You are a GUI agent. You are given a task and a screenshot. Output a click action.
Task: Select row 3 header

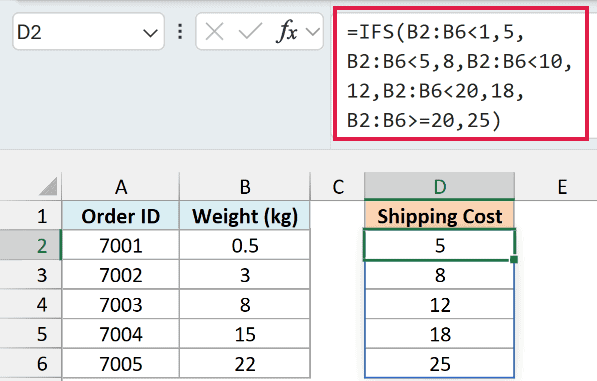tap(30, 275)
